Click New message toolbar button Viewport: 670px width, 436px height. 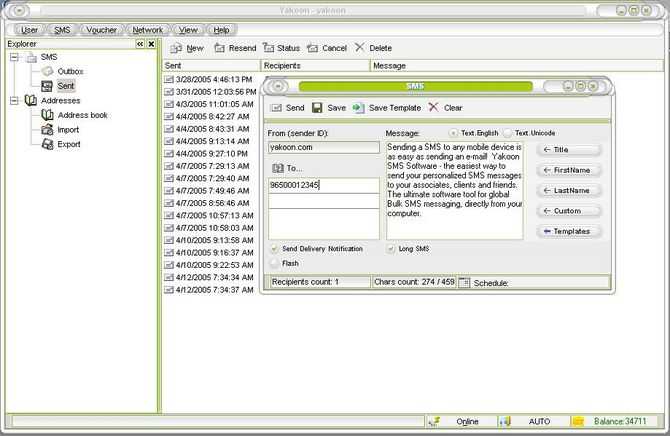coord(187,48)
